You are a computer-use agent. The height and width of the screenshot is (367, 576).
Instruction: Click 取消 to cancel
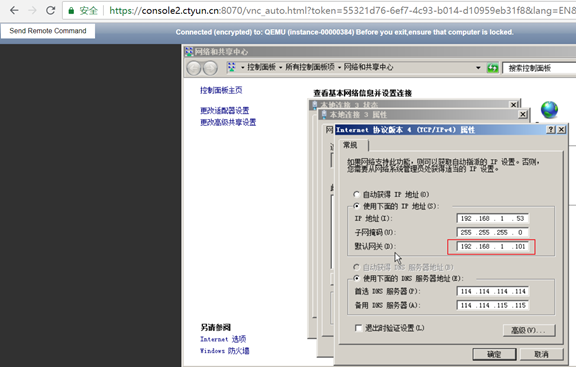click(x=541, y=355)
